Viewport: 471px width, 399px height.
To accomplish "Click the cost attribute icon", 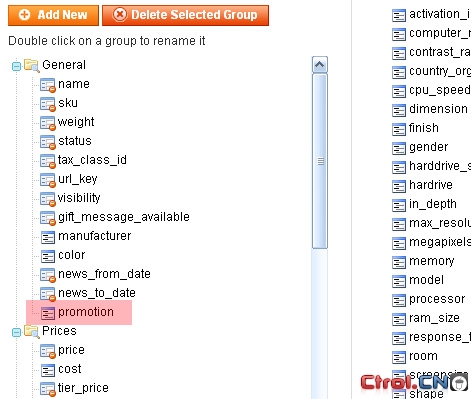I will pos(48,370).
